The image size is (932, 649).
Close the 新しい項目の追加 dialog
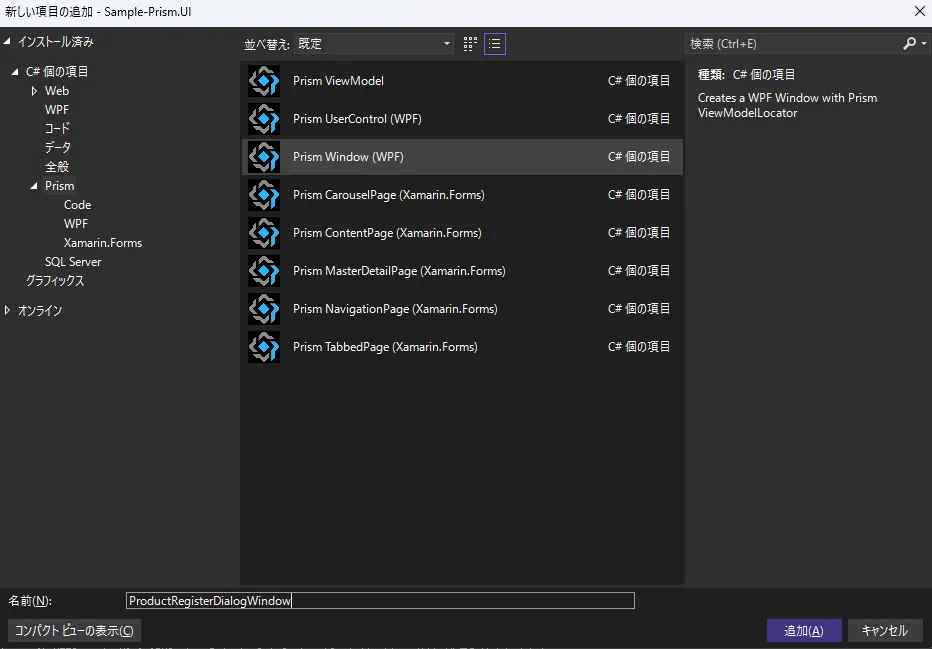pos(919,11)
